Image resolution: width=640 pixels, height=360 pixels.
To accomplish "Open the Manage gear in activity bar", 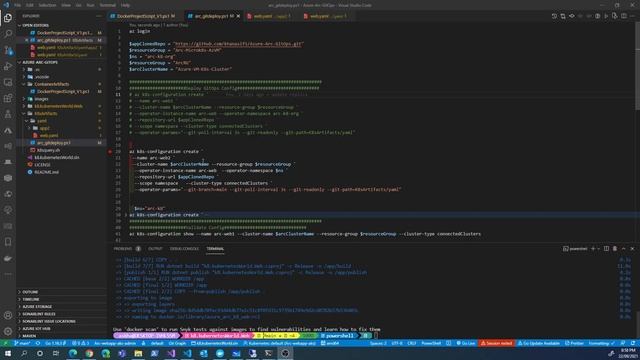I will 8,331.
